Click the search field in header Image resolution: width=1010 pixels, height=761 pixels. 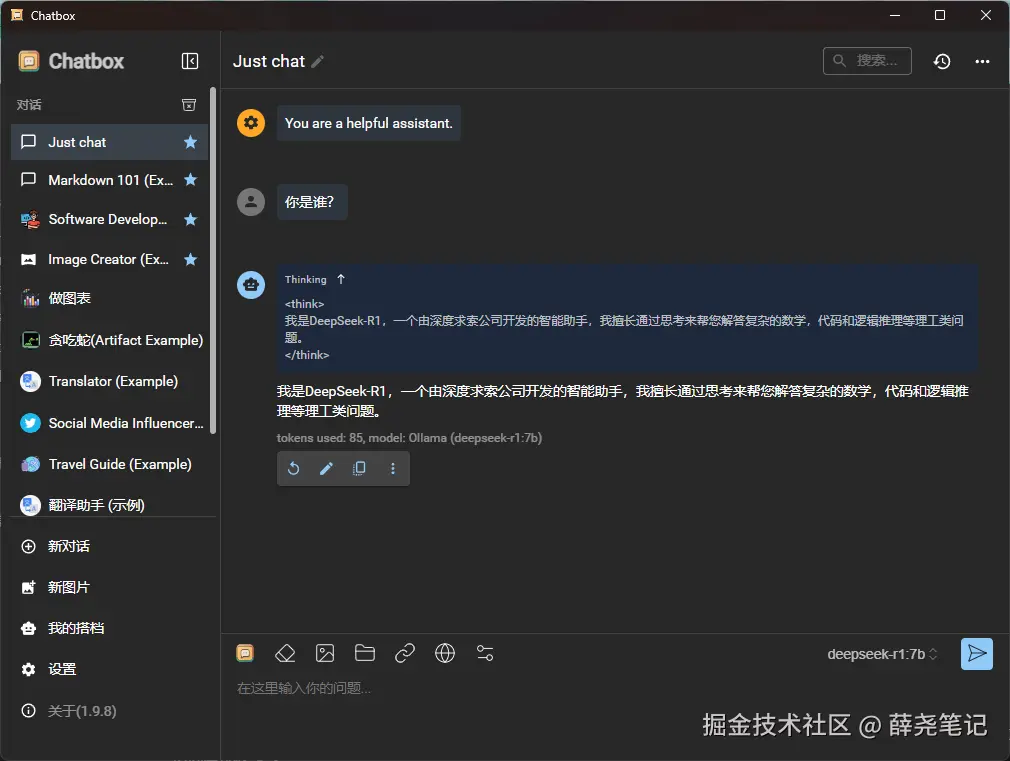click(x=867, y=61)
